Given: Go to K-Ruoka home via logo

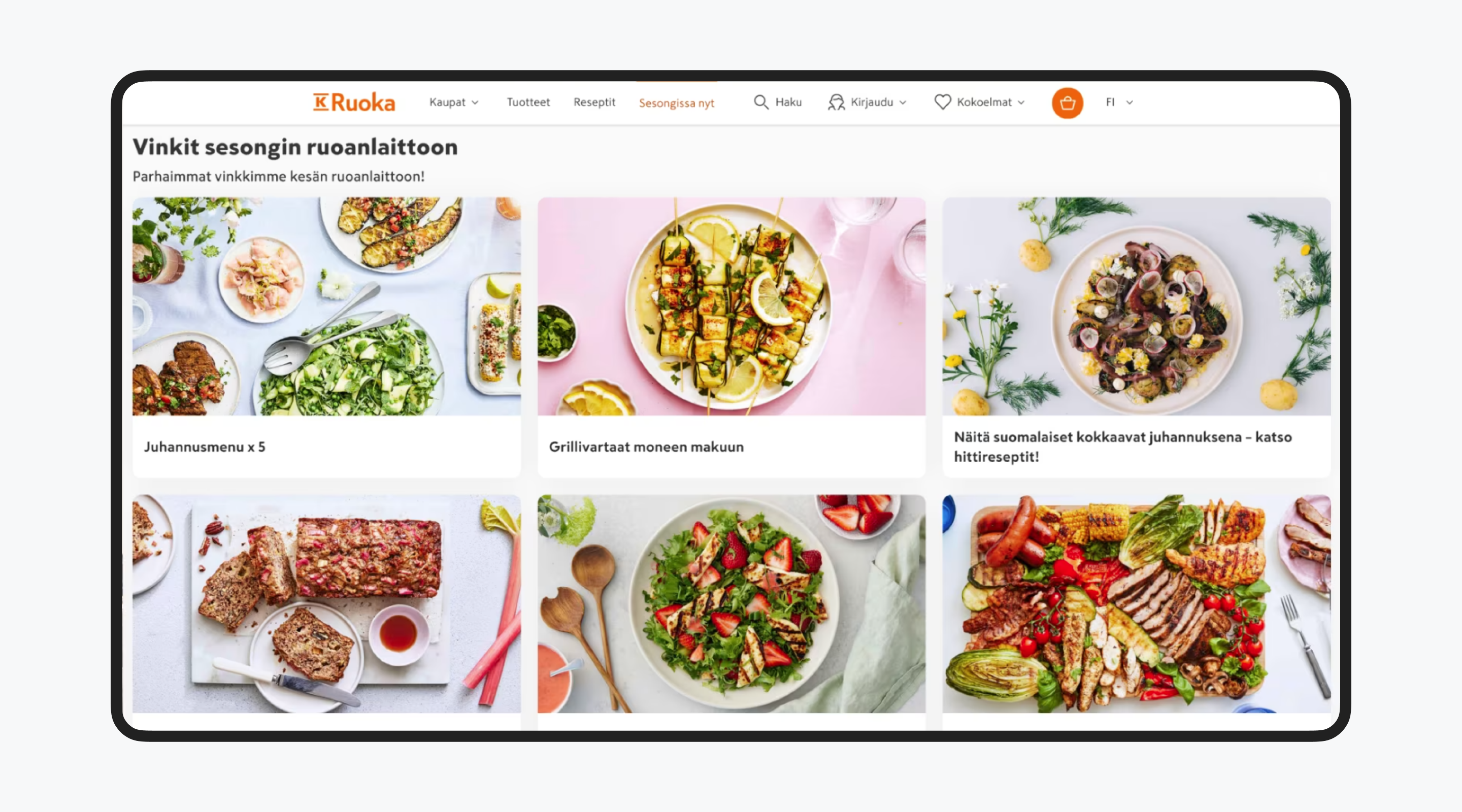Looking at the screenshot, I should tap(354, 102).
